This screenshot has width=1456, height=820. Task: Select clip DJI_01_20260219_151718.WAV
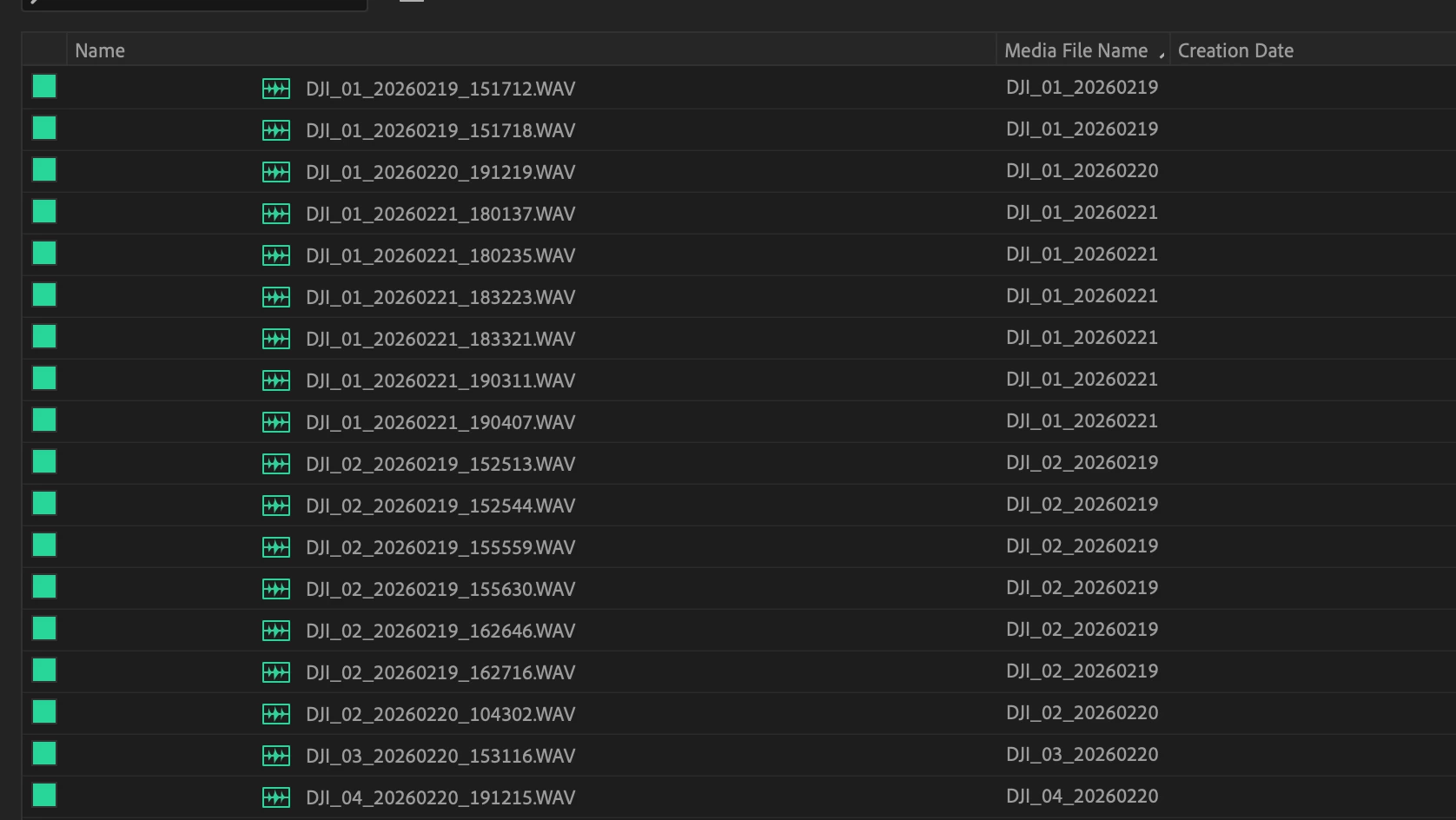tap(440, 130)
